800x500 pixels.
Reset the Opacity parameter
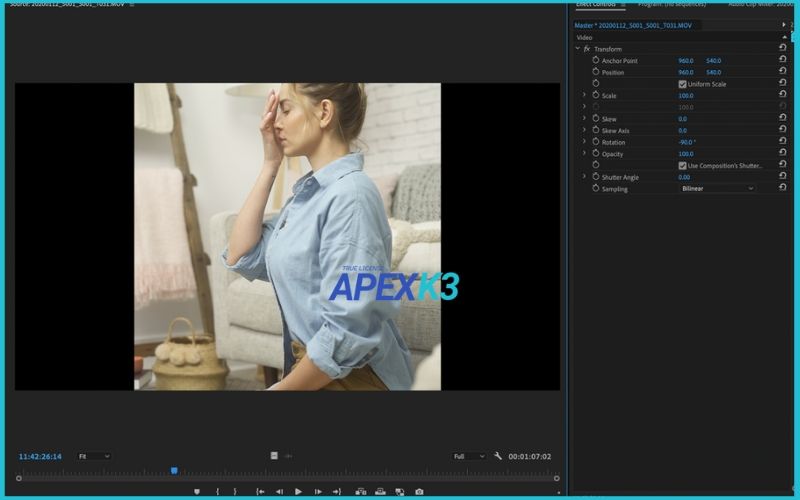[x=782, y=154]
